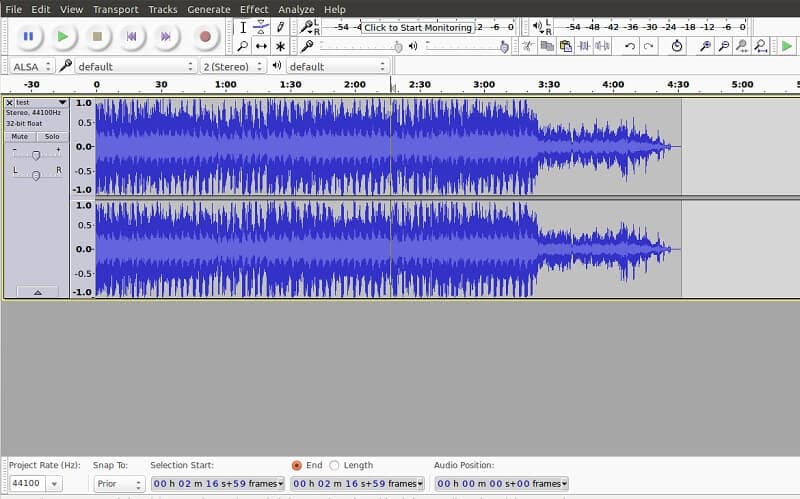This screenshot has height=499, width=800.
Task: Close the test track with X
Action: [9, 103]
